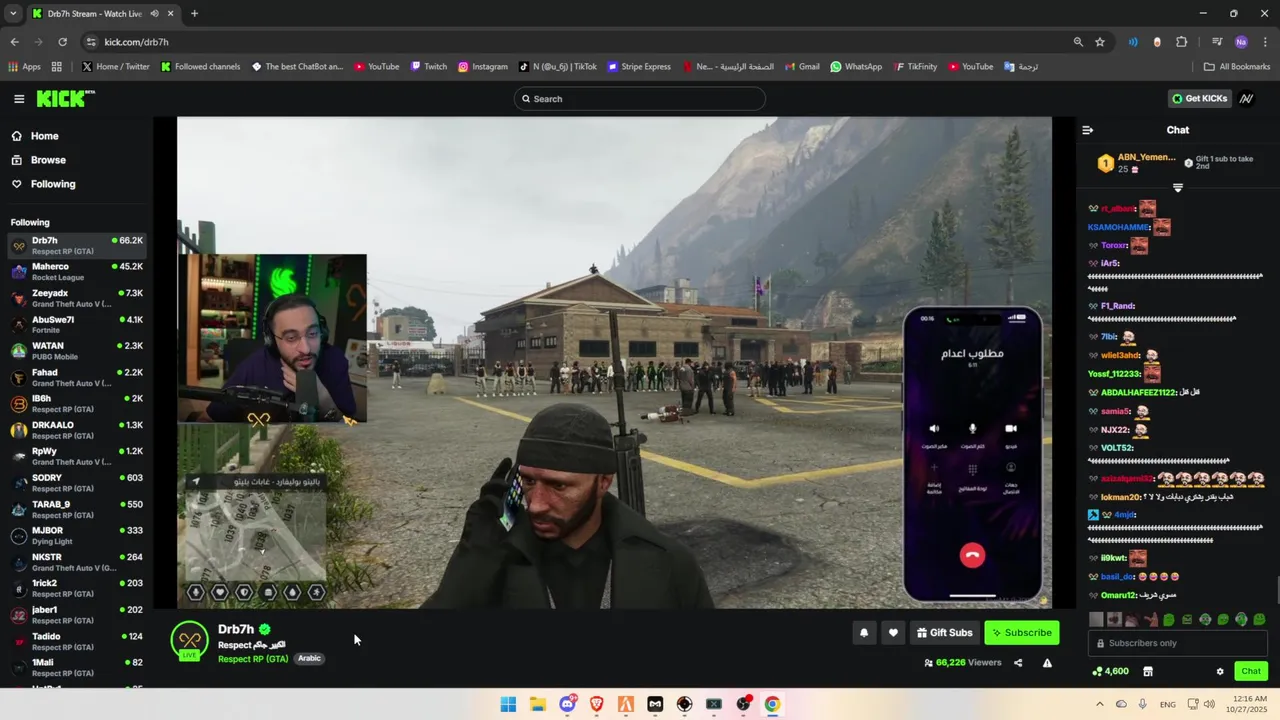This screenshot has height=720, width=1280.
Task: Open Brave browser from the taskbar
Action: tap(597, 704)
